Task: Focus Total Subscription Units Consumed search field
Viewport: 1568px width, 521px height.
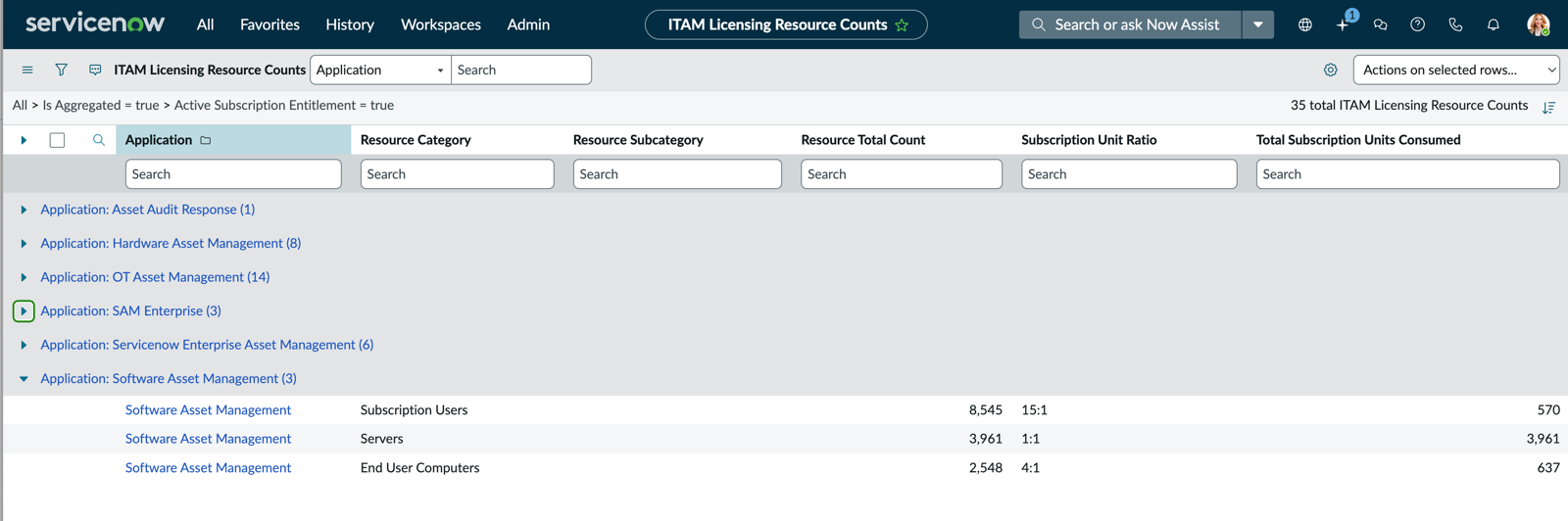Action: (x=1407, y=174)
